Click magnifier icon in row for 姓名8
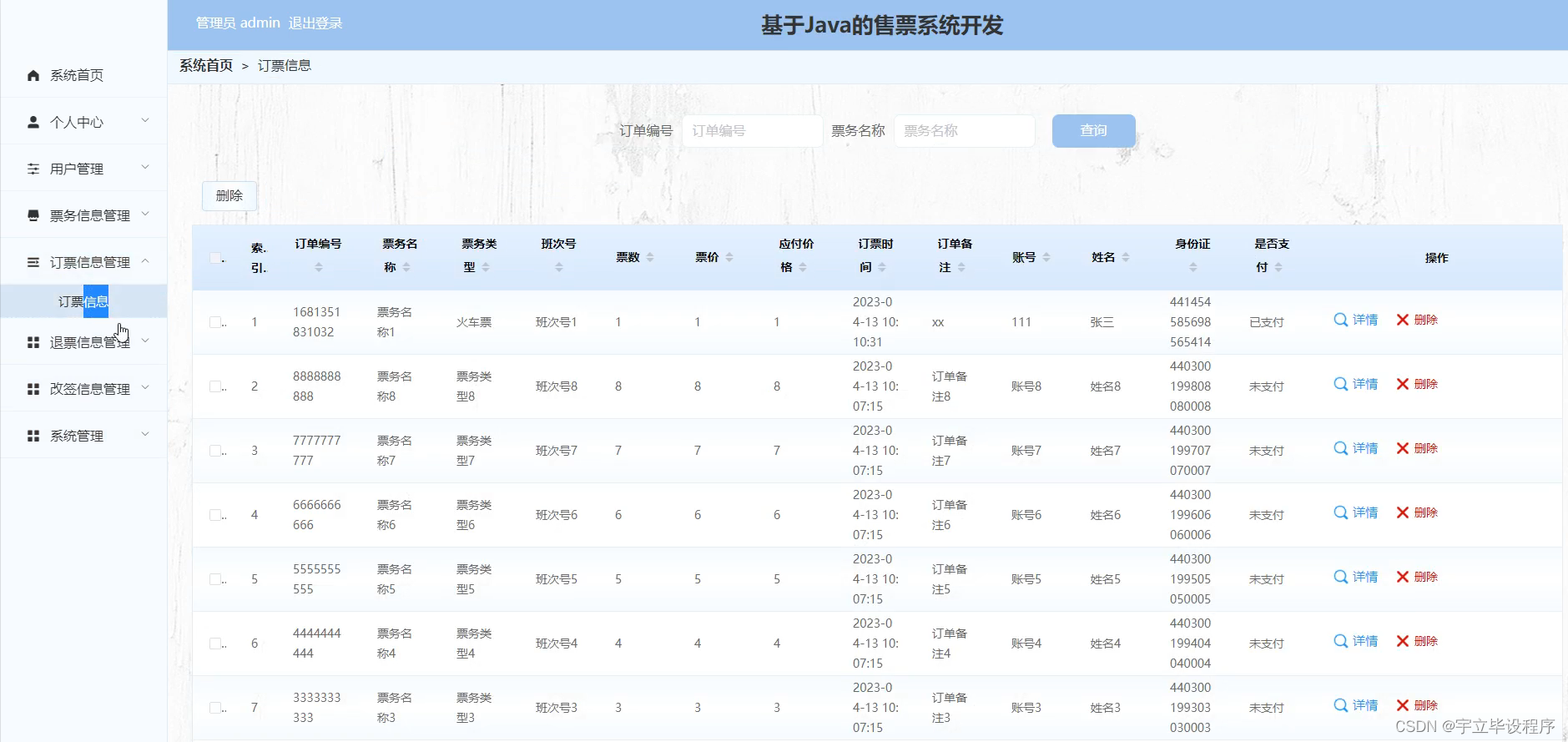 pos(1340,384)
